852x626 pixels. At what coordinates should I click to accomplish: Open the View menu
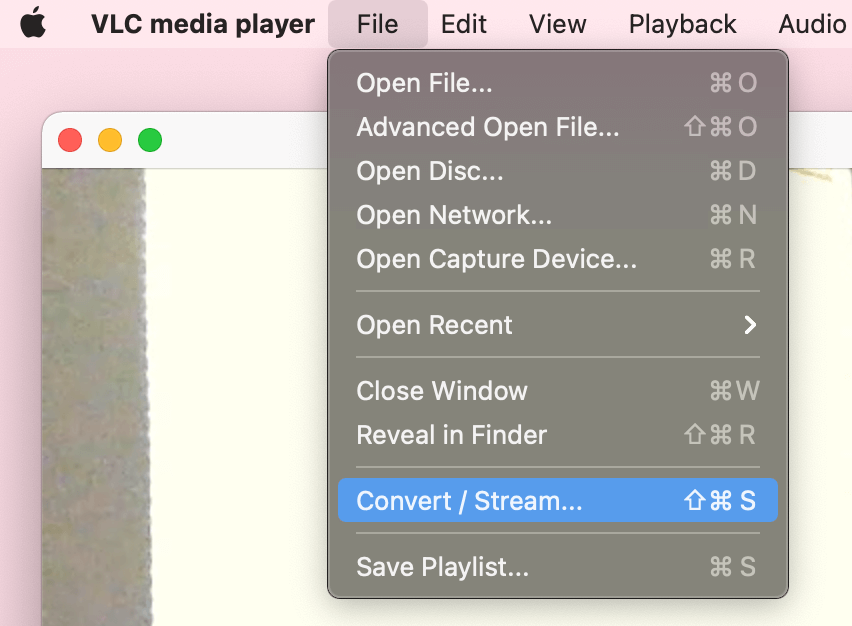click(557, 23)
